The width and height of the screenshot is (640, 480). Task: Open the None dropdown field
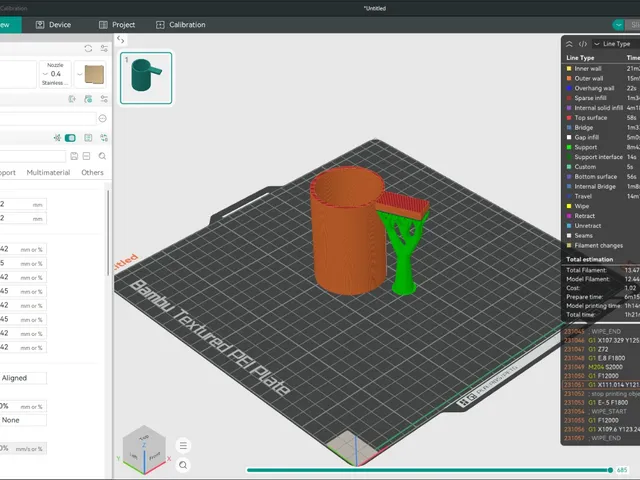point(23,420)
